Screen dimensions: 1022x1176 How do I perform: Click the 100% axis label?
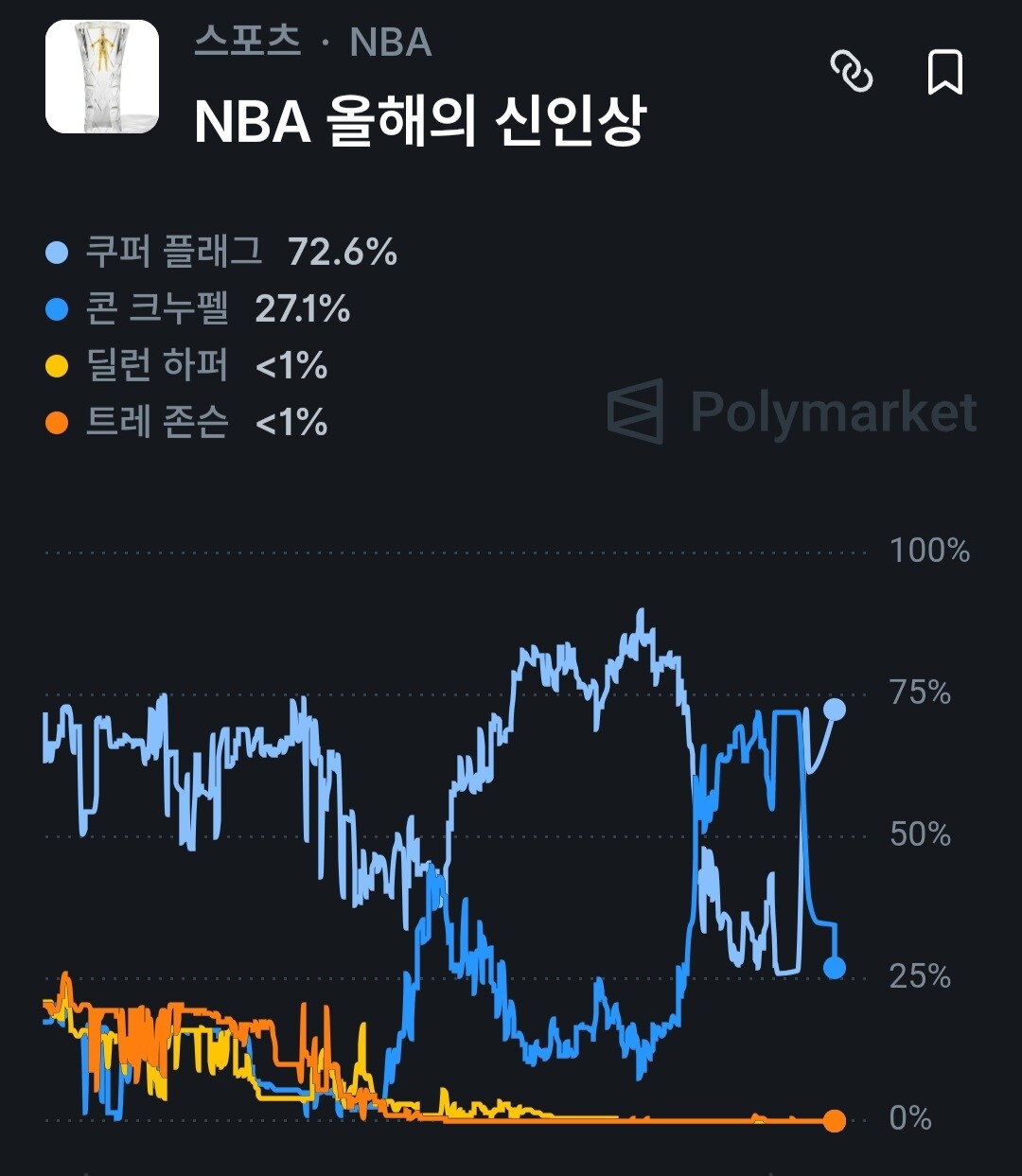(x=929, y=551)
